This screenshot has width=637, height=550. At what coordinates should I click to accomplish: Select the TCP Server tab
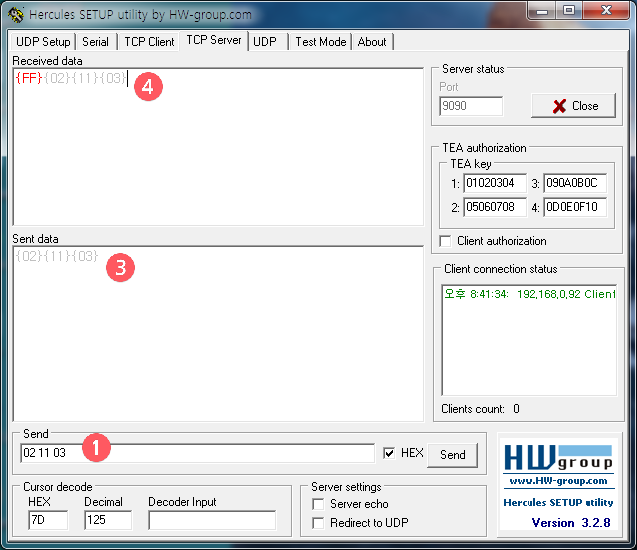coord(214,40)
